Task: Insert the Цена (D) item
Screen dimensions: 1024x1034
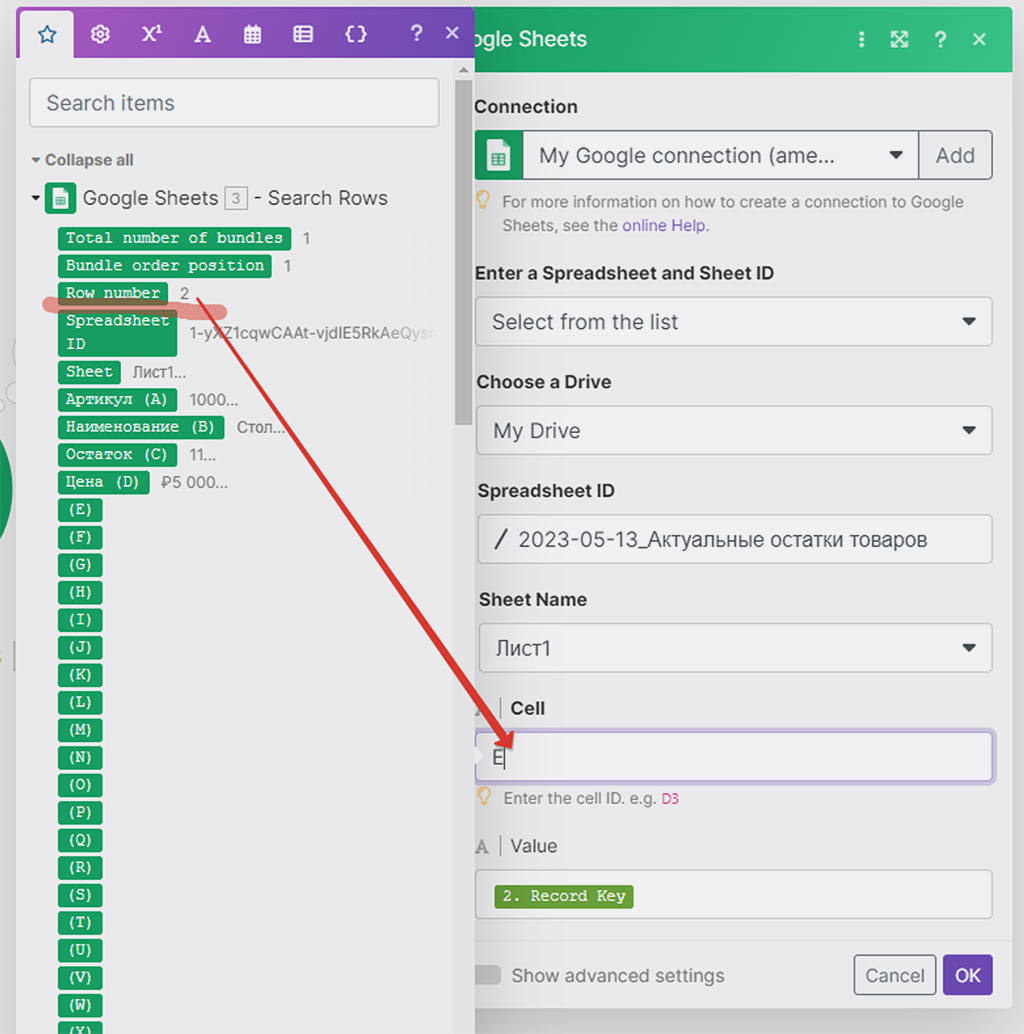Action: coord(104,482)
